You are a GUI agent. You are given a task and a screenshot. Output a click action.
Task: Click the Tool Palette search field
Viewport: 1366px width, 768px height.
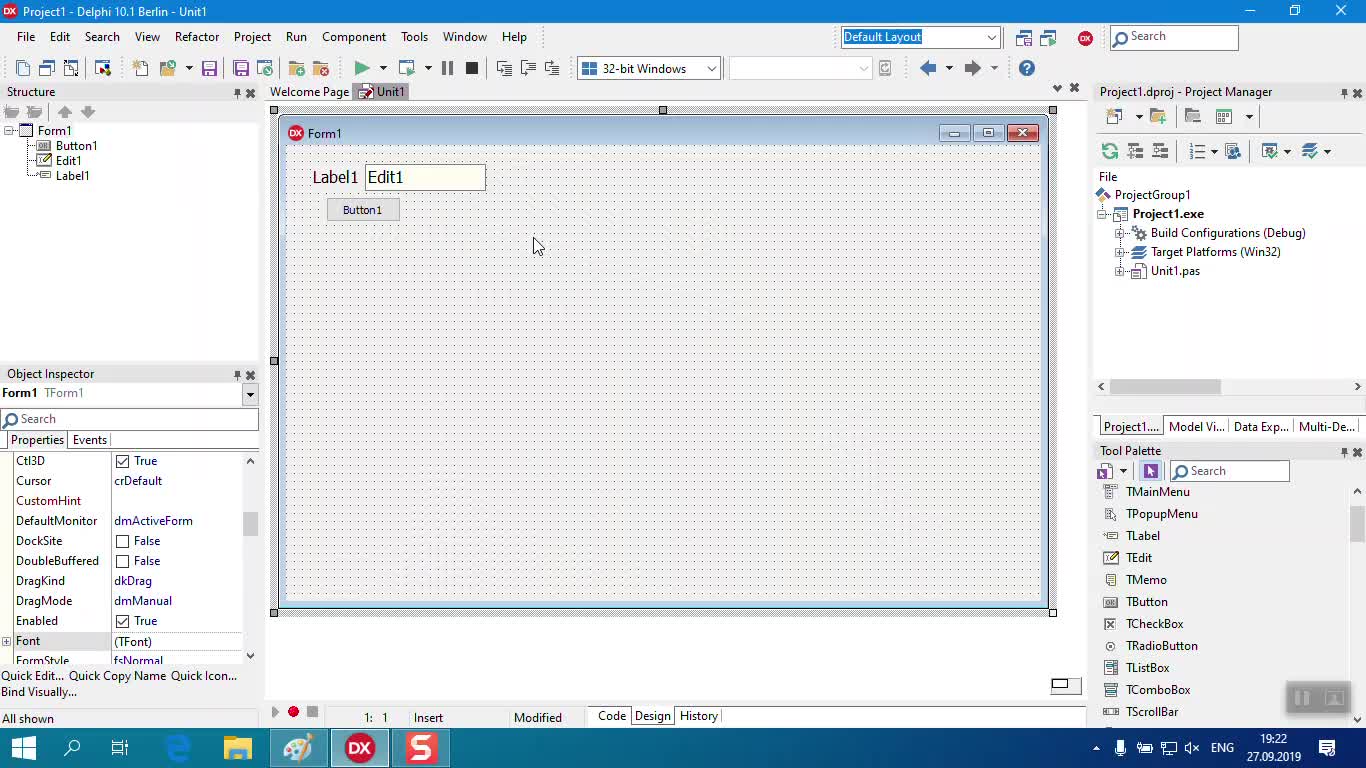1230,471
